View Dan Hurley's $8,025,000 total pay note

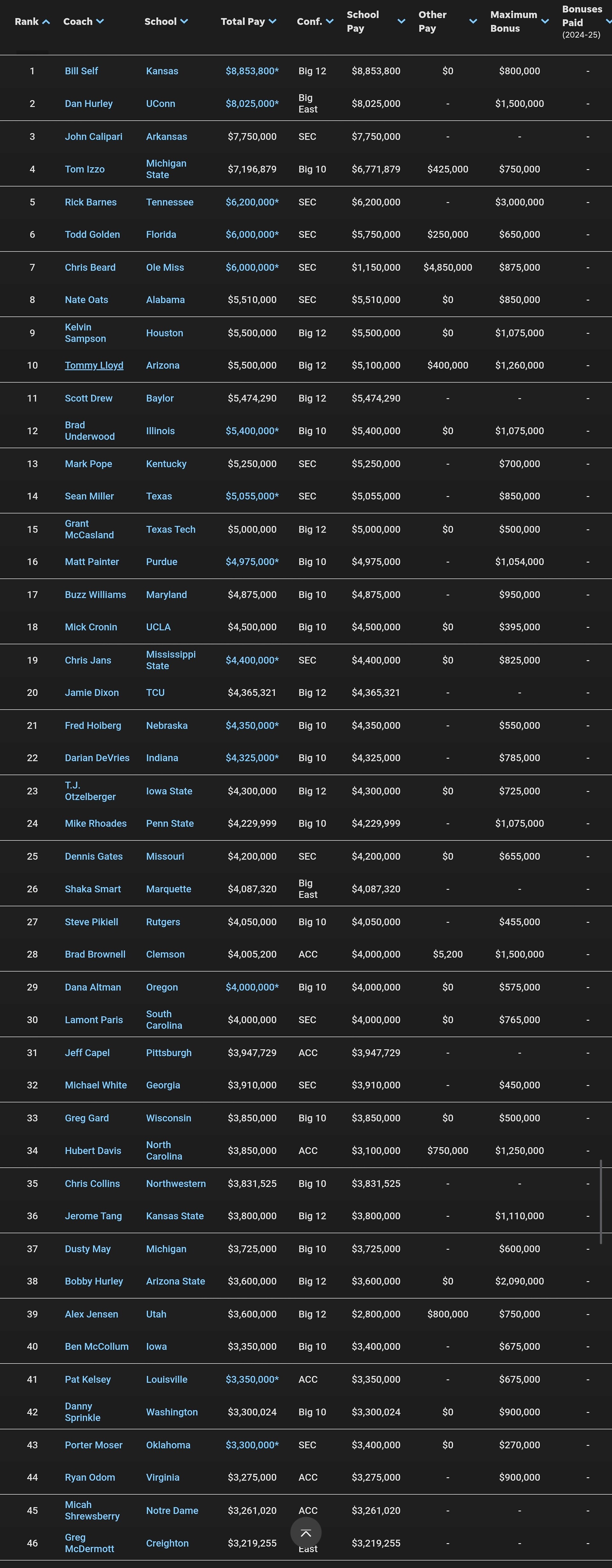252,104
